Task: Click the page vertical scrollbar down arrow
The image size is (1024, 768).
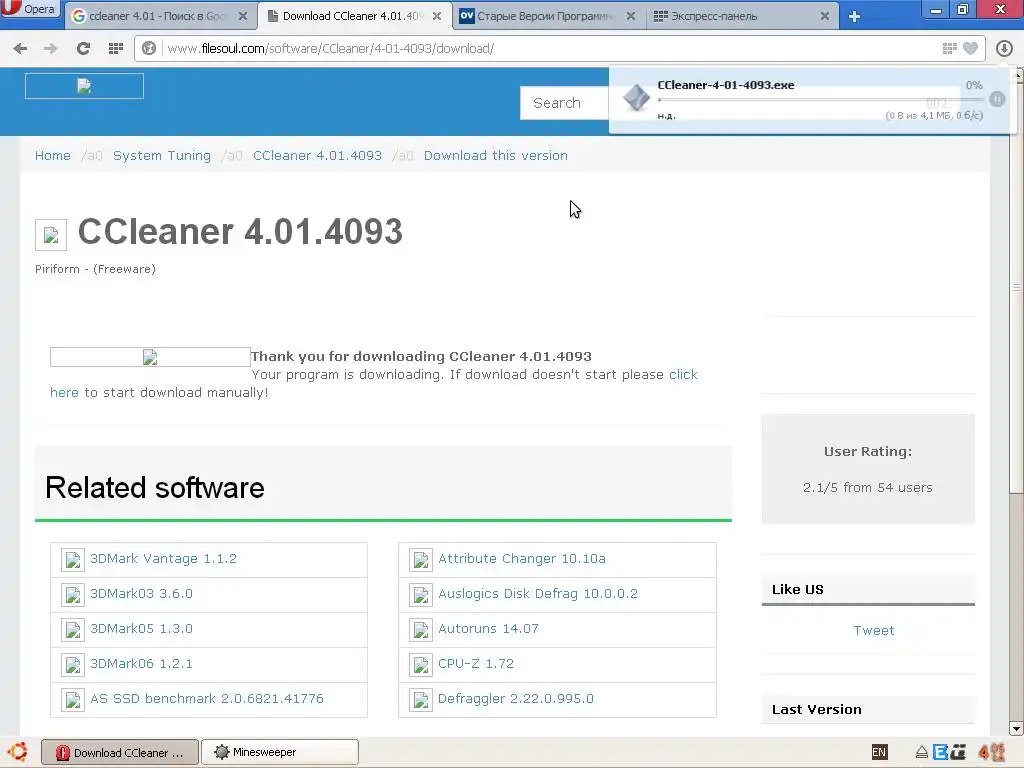Action: coord(1016,728)
